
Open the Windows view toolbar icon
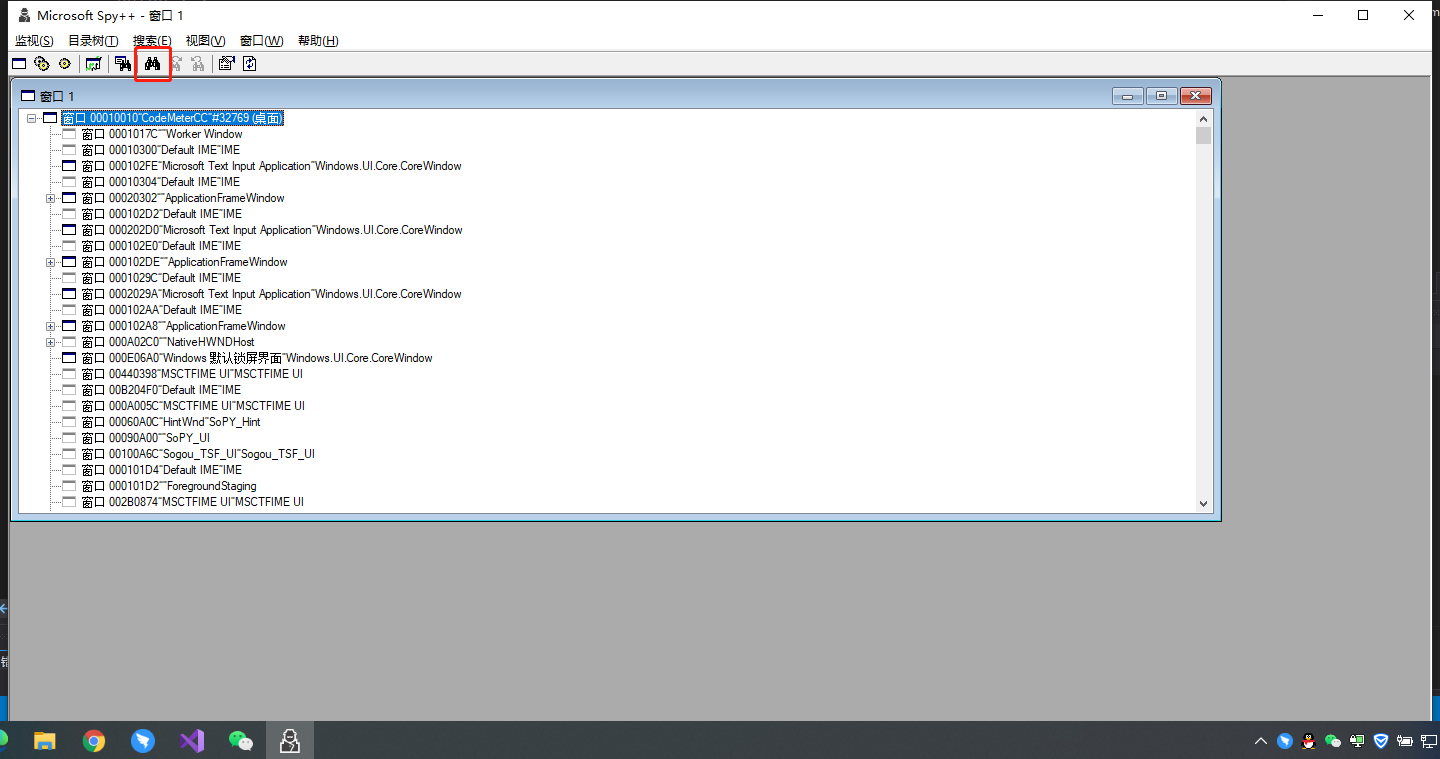pyautogui.click(x=18, y=64)
